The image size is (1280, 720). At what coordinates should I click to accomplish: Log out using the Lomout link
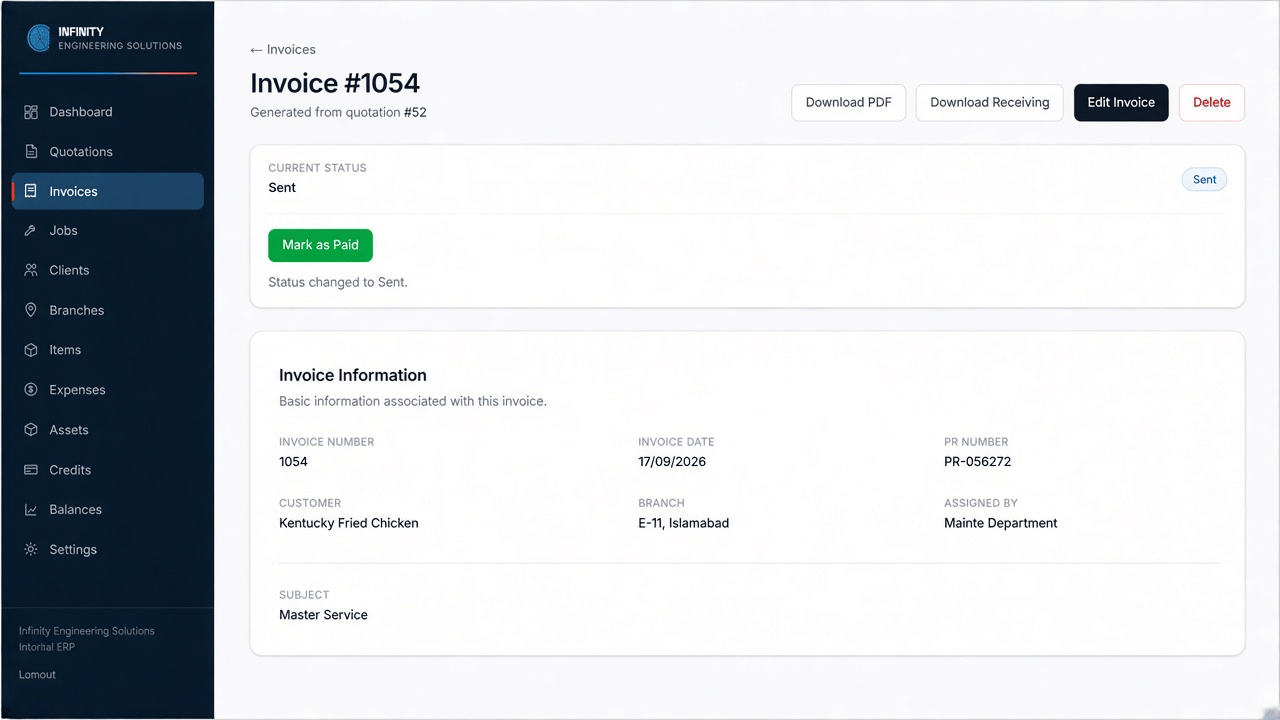37,675
